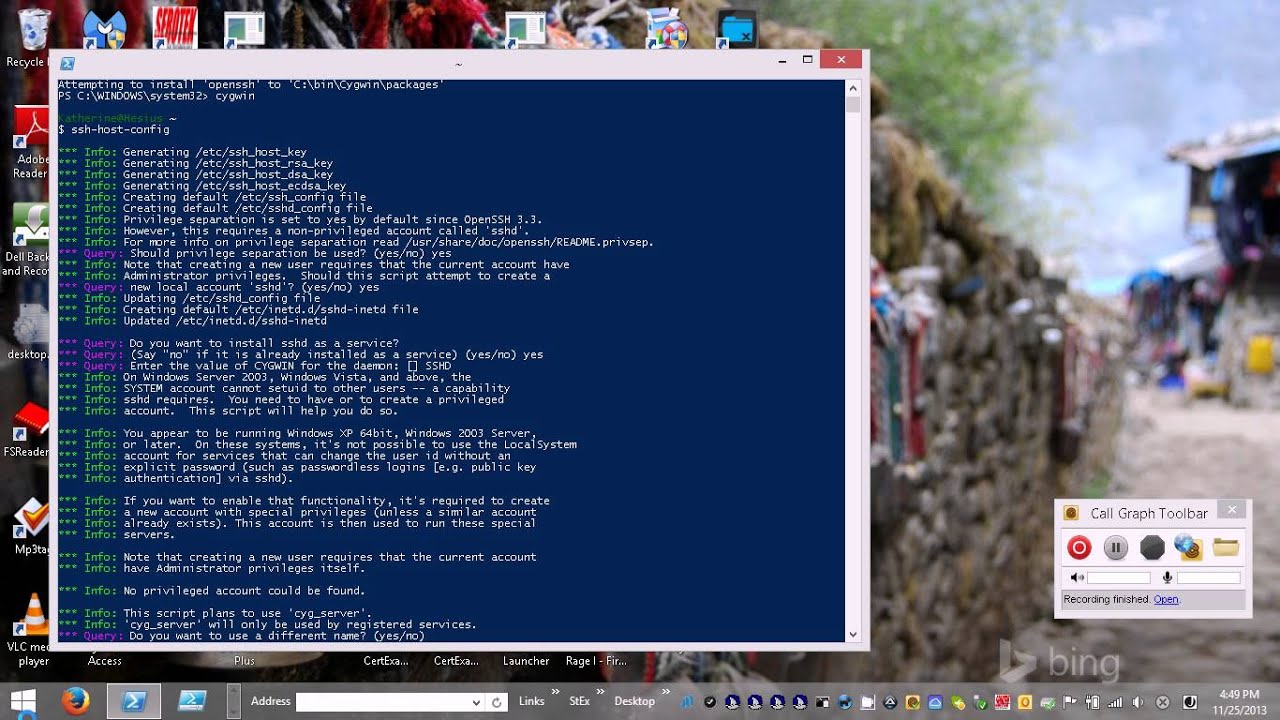Open the Links toolbar on taskbar
Screen dimensions: 1280x720
(532, 701)
